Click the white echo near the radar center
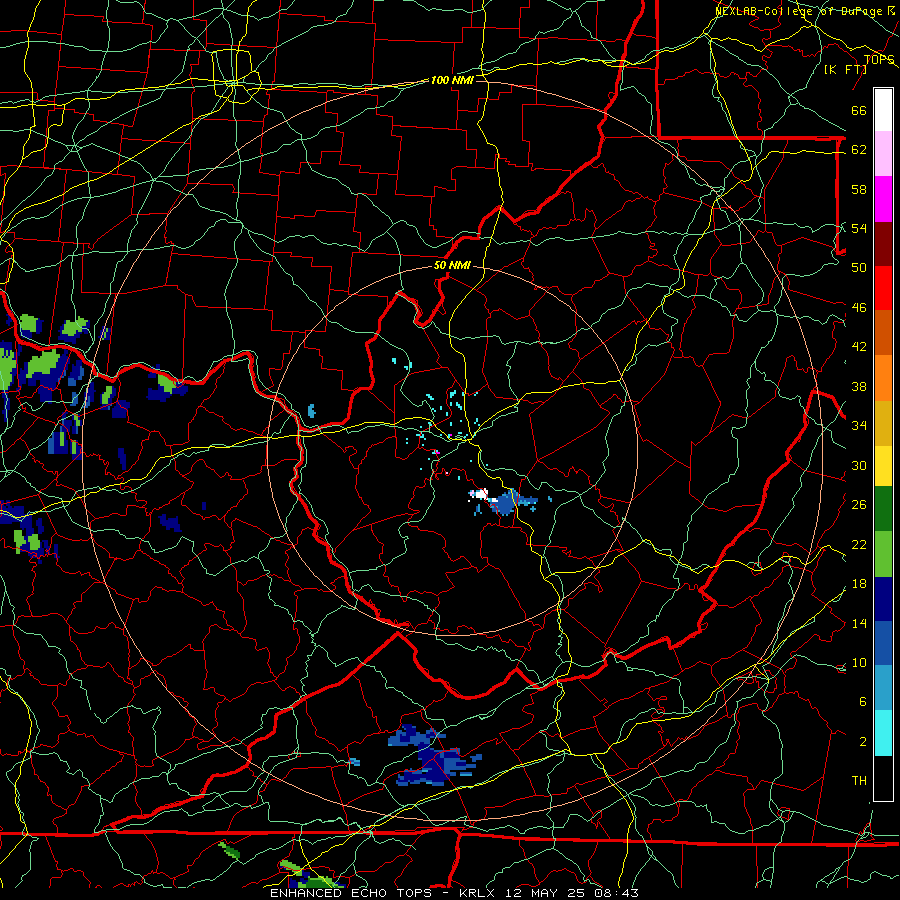This screenshot has width=900, height=900. tap(479, 494)
